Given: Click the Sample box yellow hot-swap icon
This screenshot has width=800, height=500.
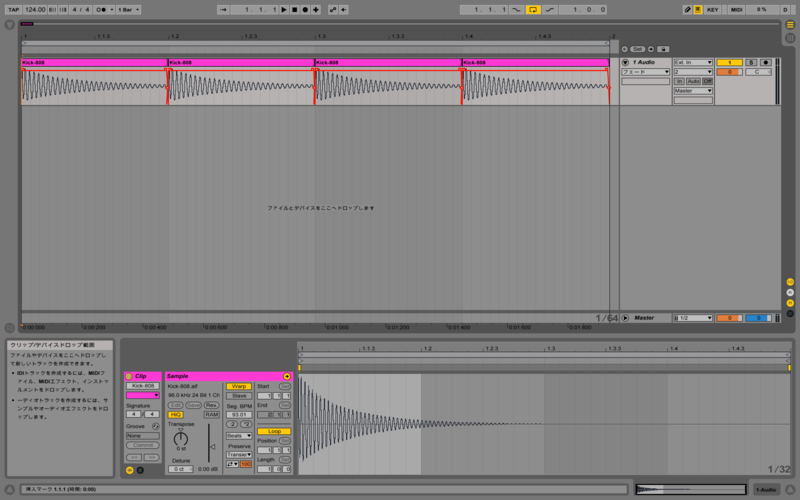Looking at the screenshot, I should (287, 377).
